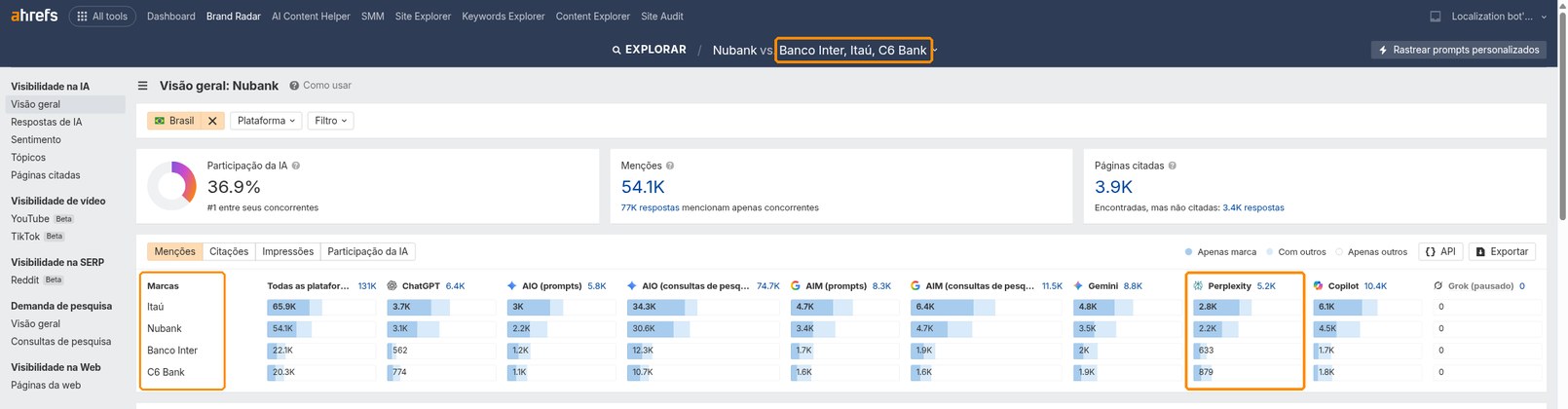Viewport: 1568px width, 409px height.
Task: Click the Grok (pausado) icon
Action: [x=1438, y=286]
